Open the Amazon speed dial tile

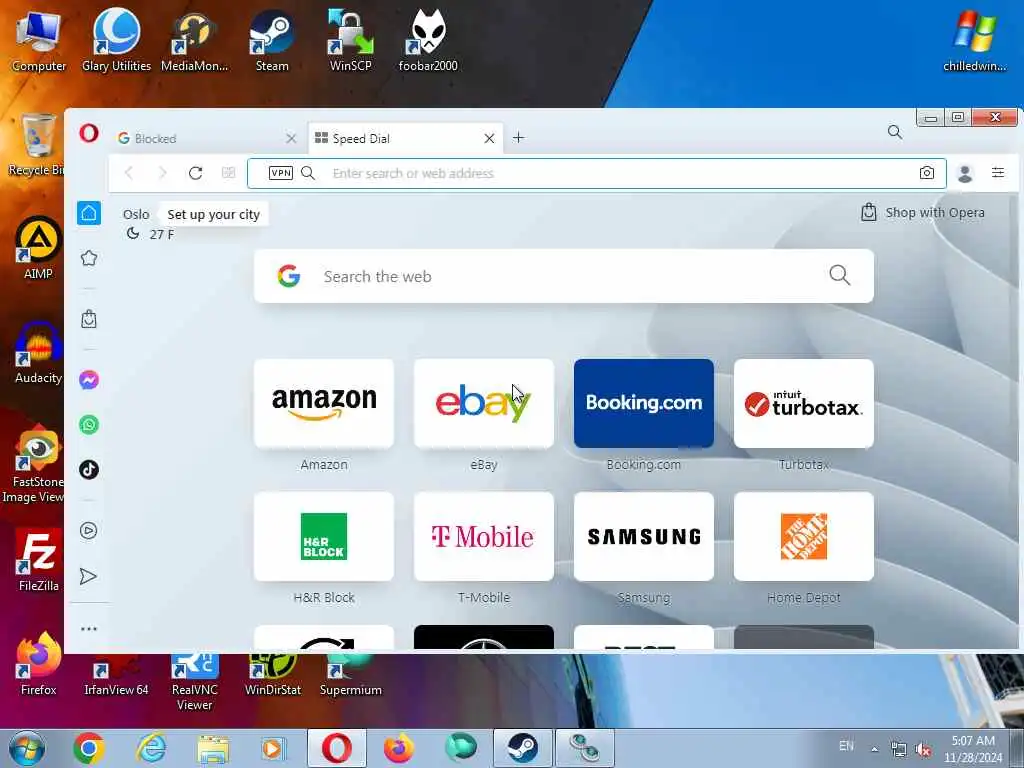pos(324,404)
